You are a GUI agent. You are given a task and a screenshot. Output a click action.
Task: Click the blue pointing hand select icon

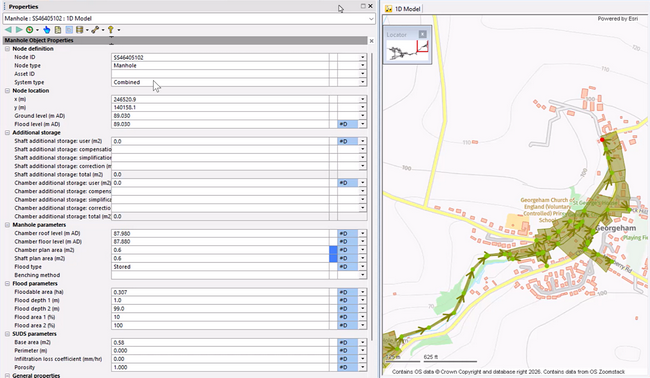tap(46, 30)
